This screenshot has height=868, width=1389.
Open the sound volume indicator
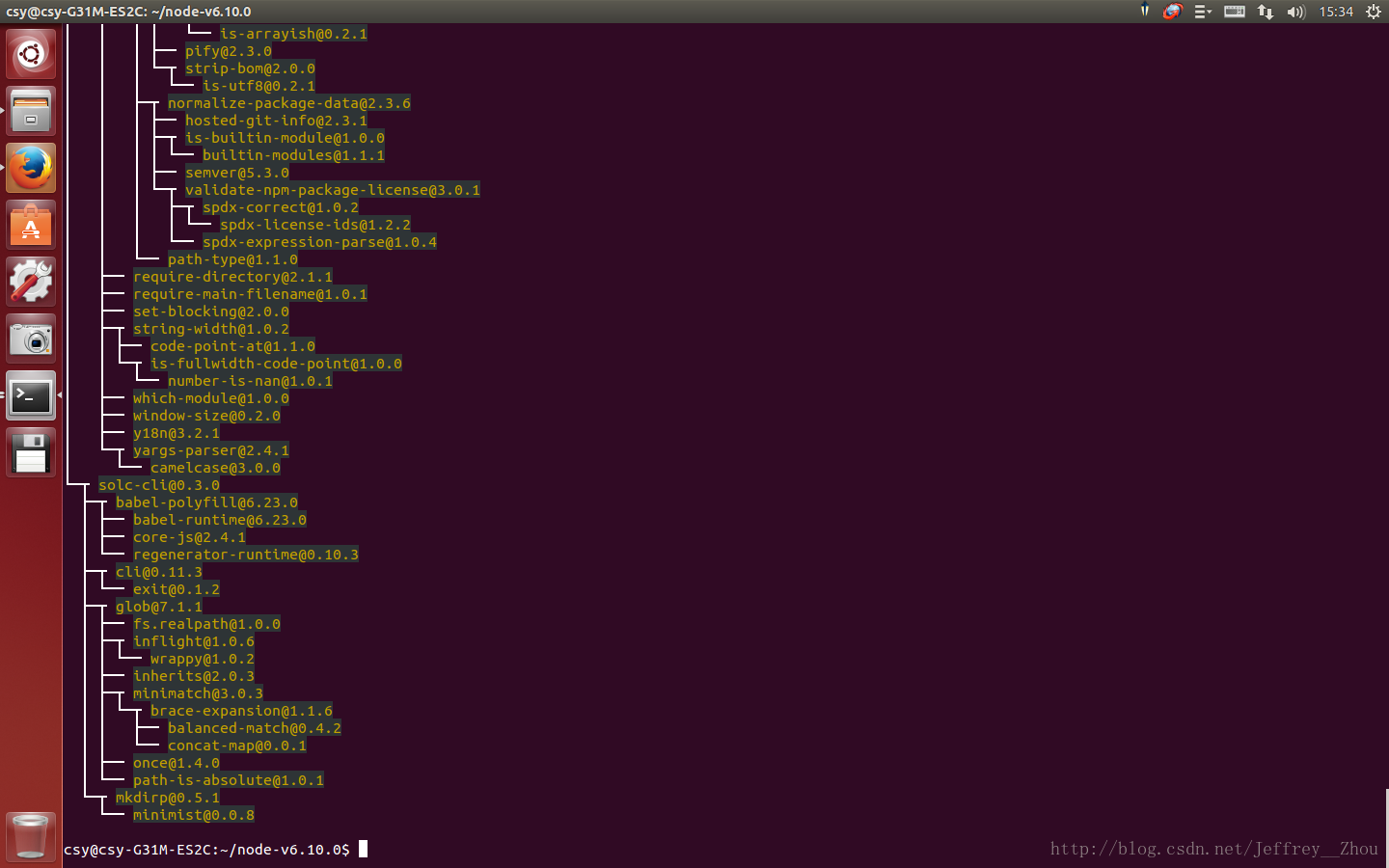[1295, 12]
